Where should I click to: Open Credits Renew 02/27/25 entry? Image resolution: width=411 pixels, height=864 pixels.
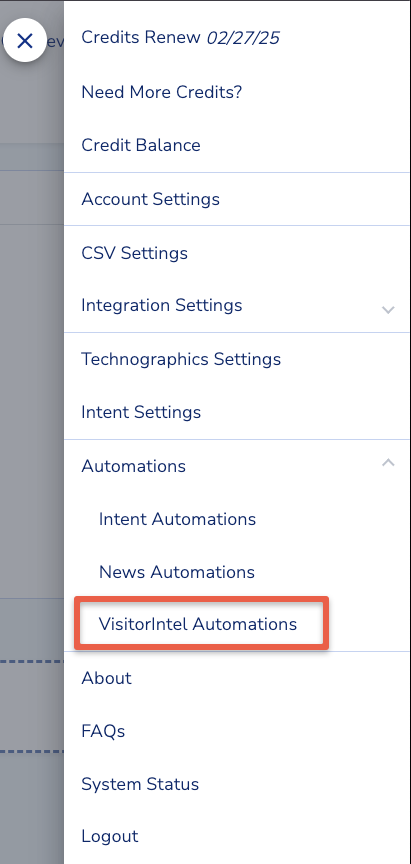tap(180, 37)
